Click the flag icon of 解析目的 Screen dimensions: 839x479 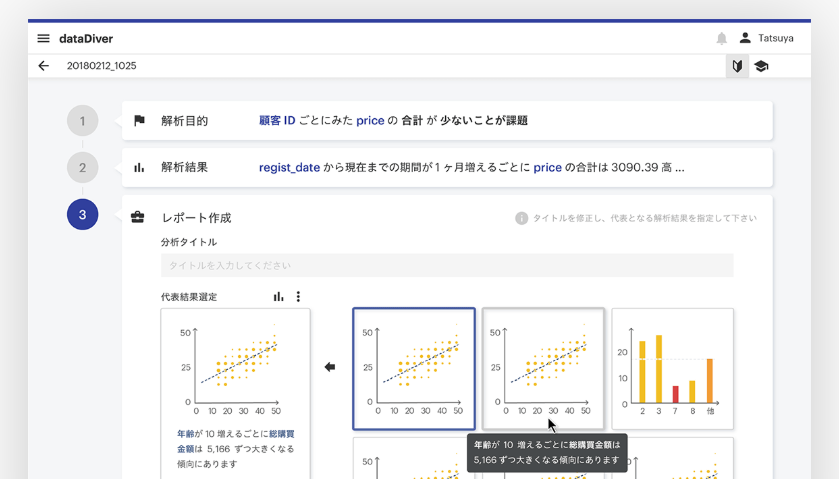click(x=139, y=120)
